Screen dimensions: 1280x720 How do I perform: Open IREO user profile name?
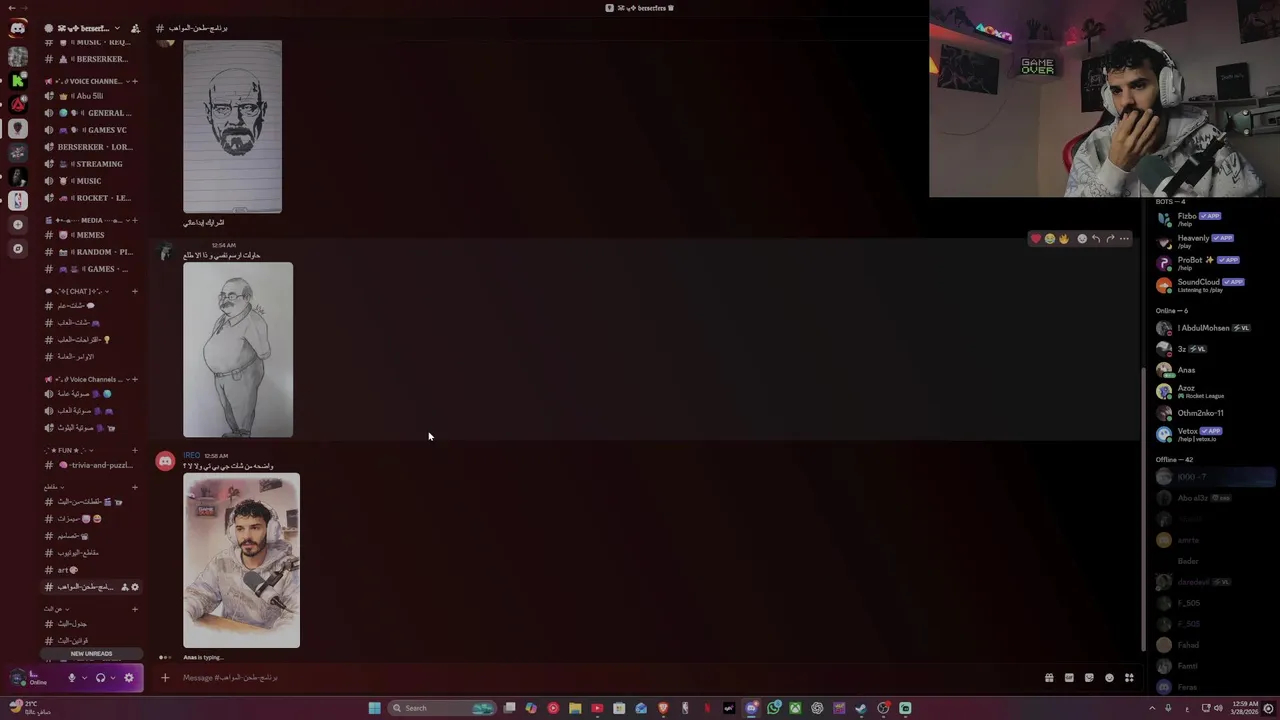[x=191, y=456]
